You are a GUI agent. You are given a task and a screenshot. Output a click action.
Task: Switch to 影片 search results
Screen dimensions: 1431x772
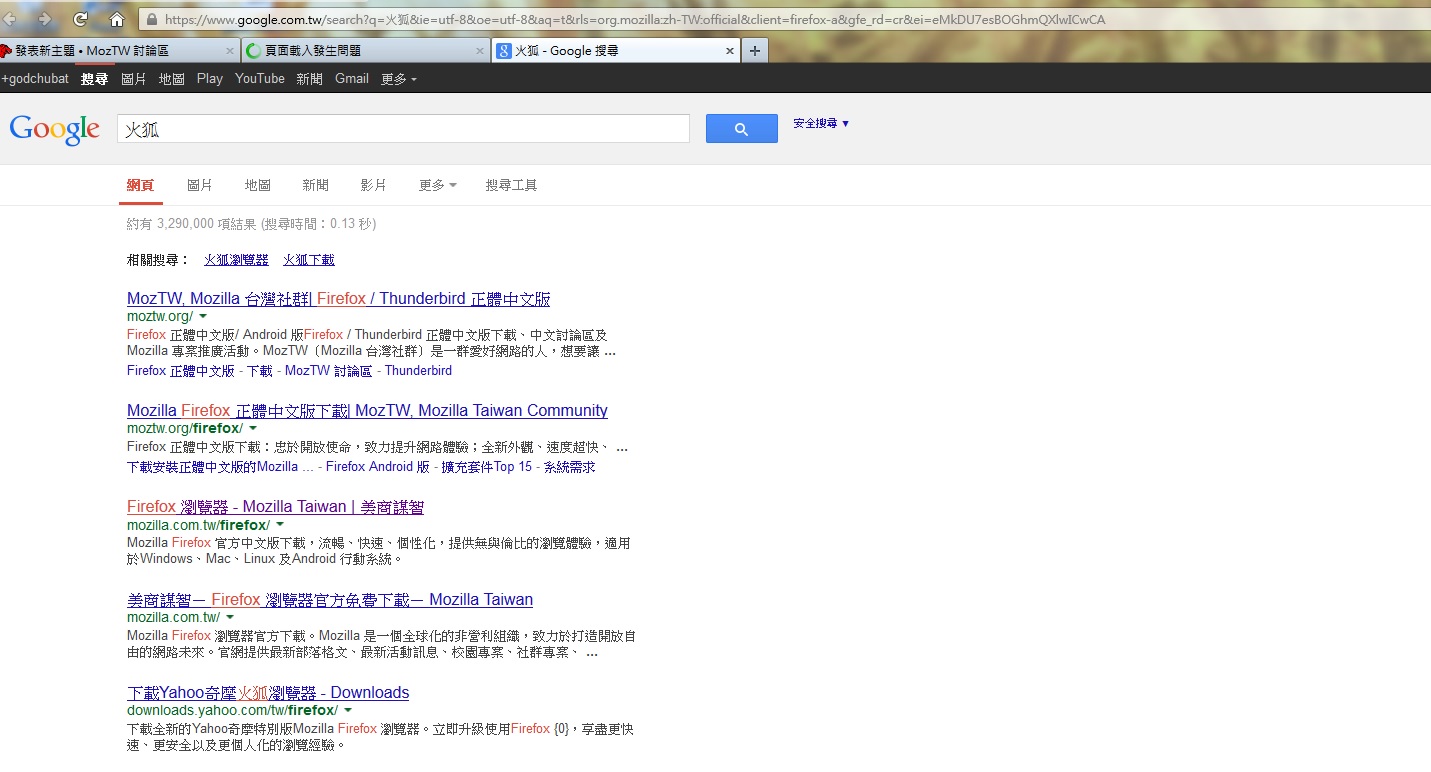(373, 185)
